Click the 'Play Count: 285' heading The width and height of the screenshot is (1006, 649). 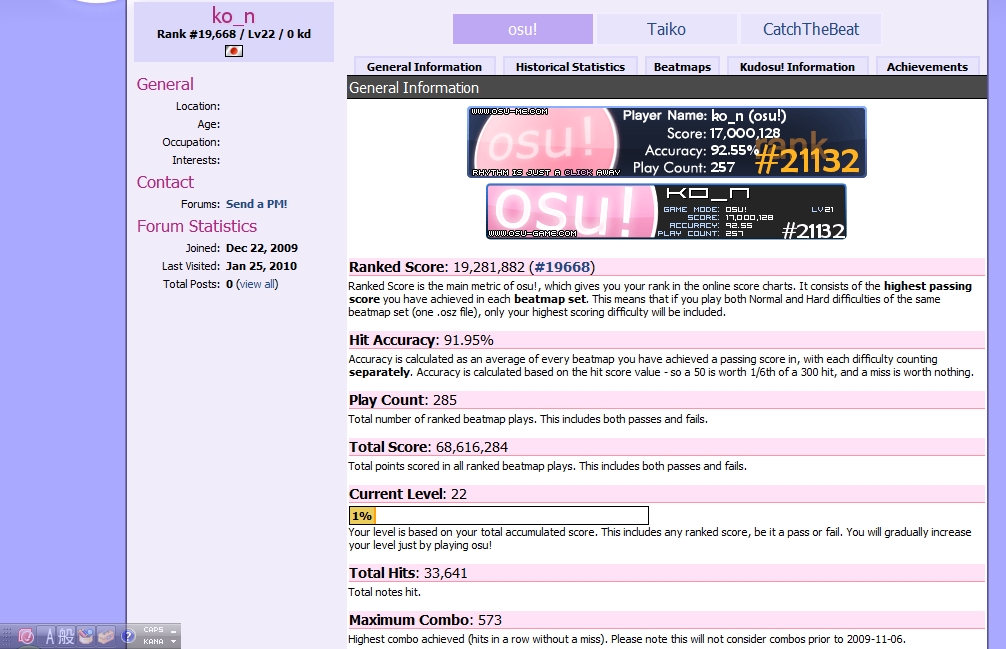click(x=403, y=400)
